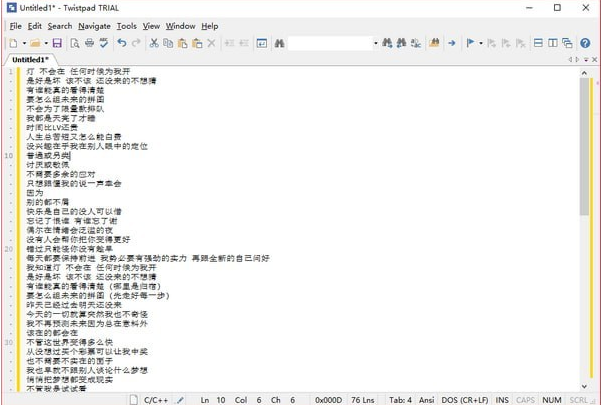Click the Find Next binoculars icon

[387, 43]
